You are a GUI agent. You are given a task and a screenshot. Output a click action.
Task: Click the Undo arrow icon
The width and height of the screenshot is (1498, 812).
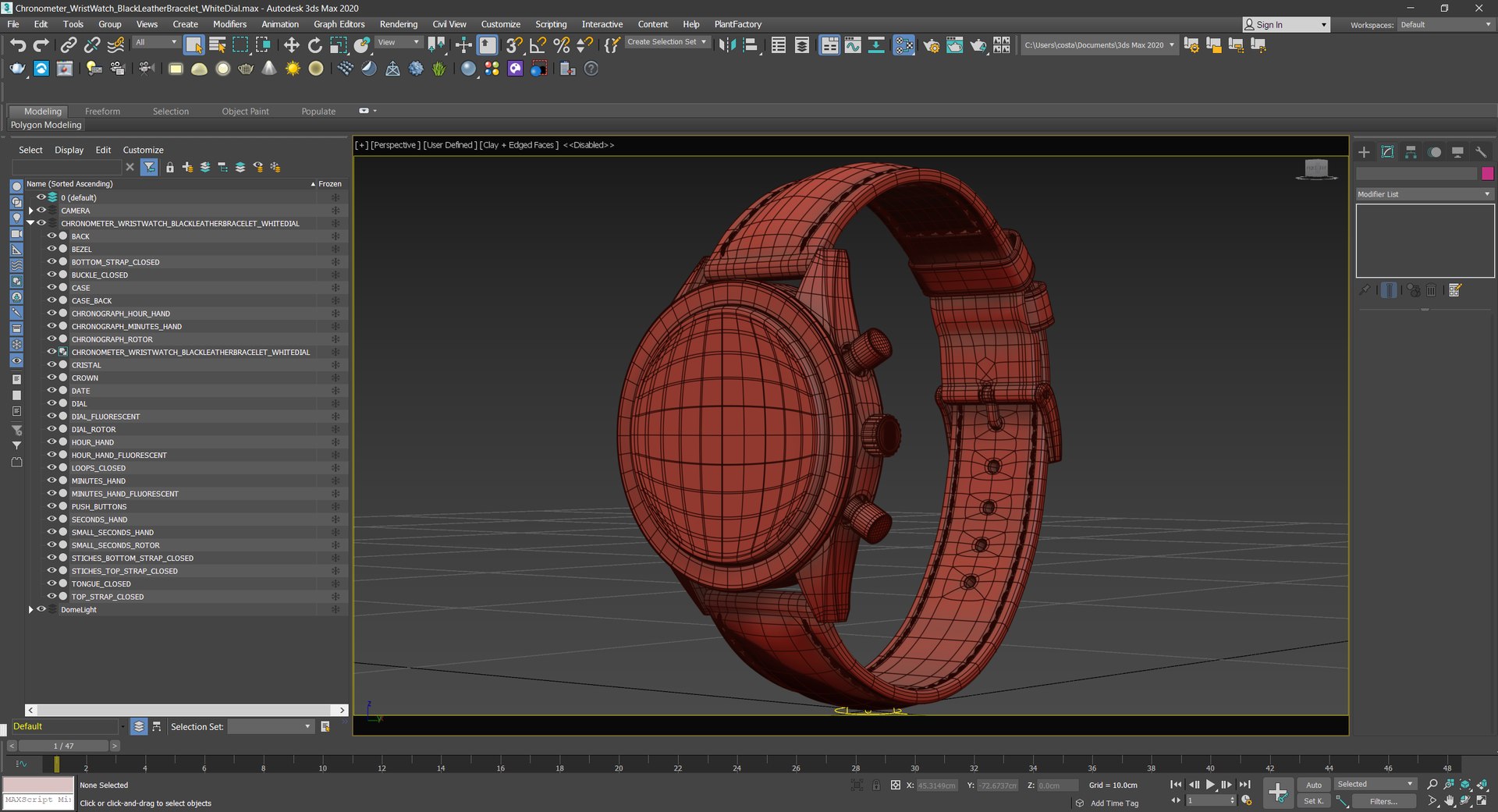pyautogui.click(x=17, y=45)
